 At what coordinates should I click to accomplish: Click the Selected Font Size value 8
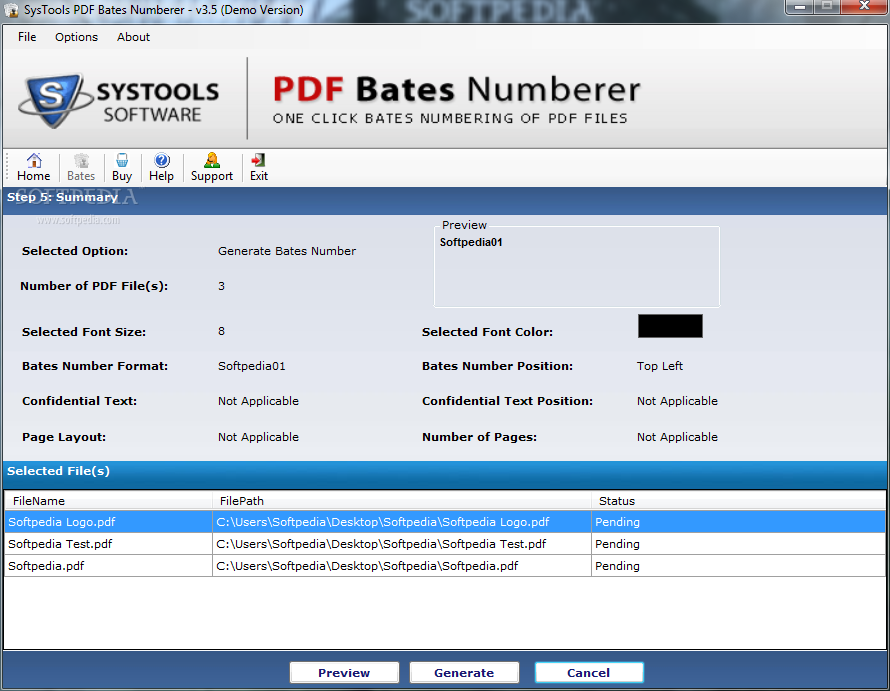[221, 331]
